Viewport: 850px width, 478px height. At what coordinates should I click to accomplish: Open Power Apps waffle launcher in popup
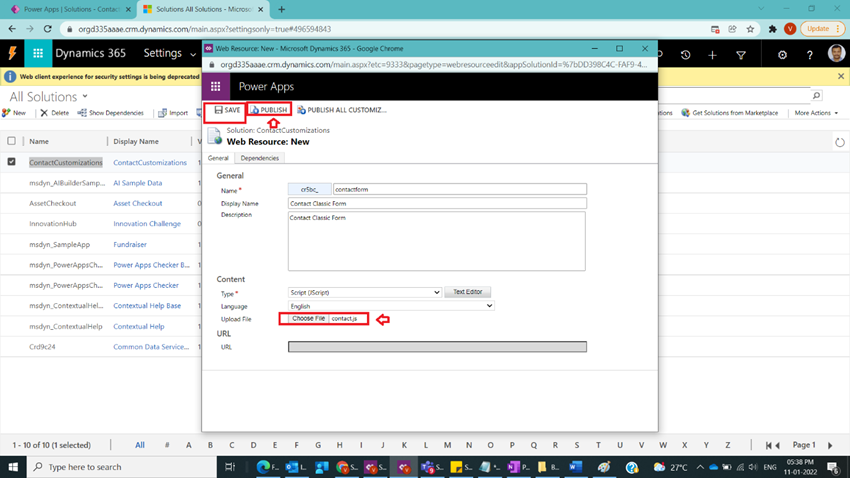click(216, 87)
